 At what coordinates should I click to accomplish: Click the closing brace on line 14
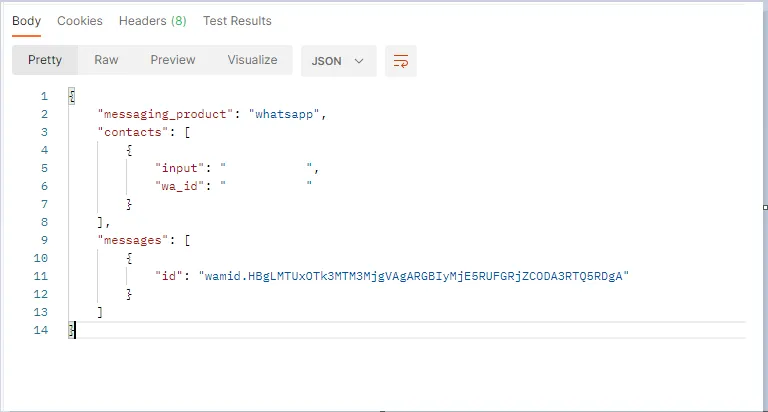tap(71, 330)
